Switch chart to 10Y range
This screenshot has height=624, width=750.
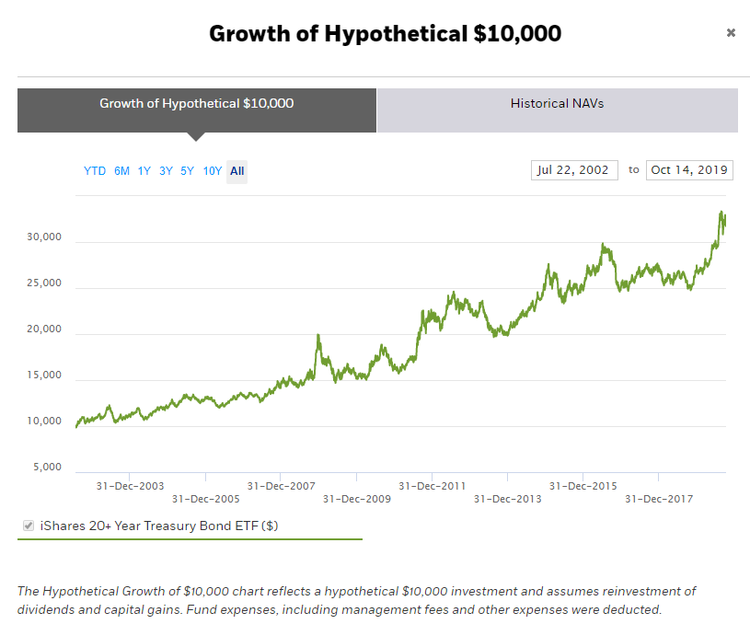click(212, 171)
